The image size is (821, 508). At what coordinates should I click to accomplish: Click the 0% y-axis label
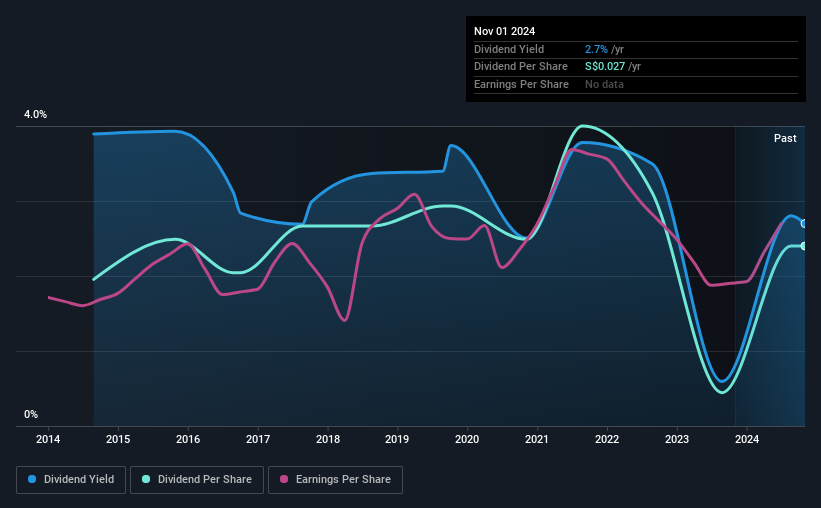pyautogui.click(x=31, y=414)
